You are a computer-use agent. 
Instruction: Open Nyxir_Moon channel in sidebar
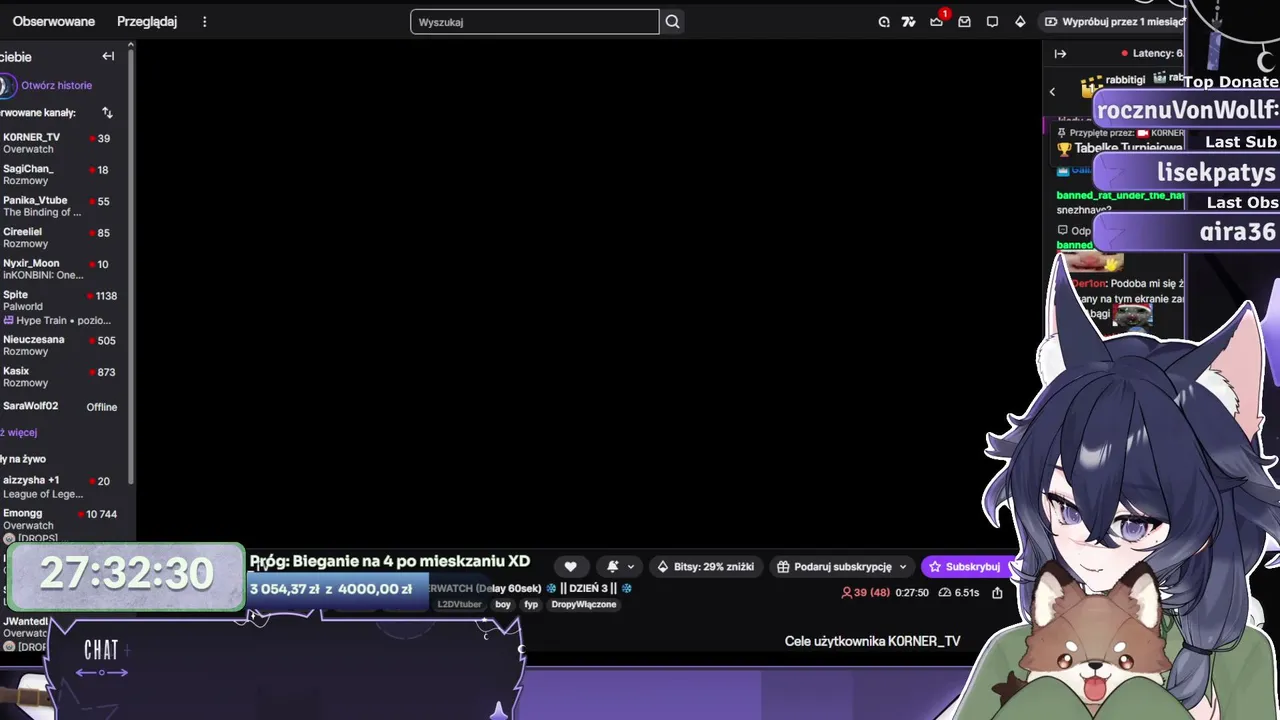coord(60,269)
